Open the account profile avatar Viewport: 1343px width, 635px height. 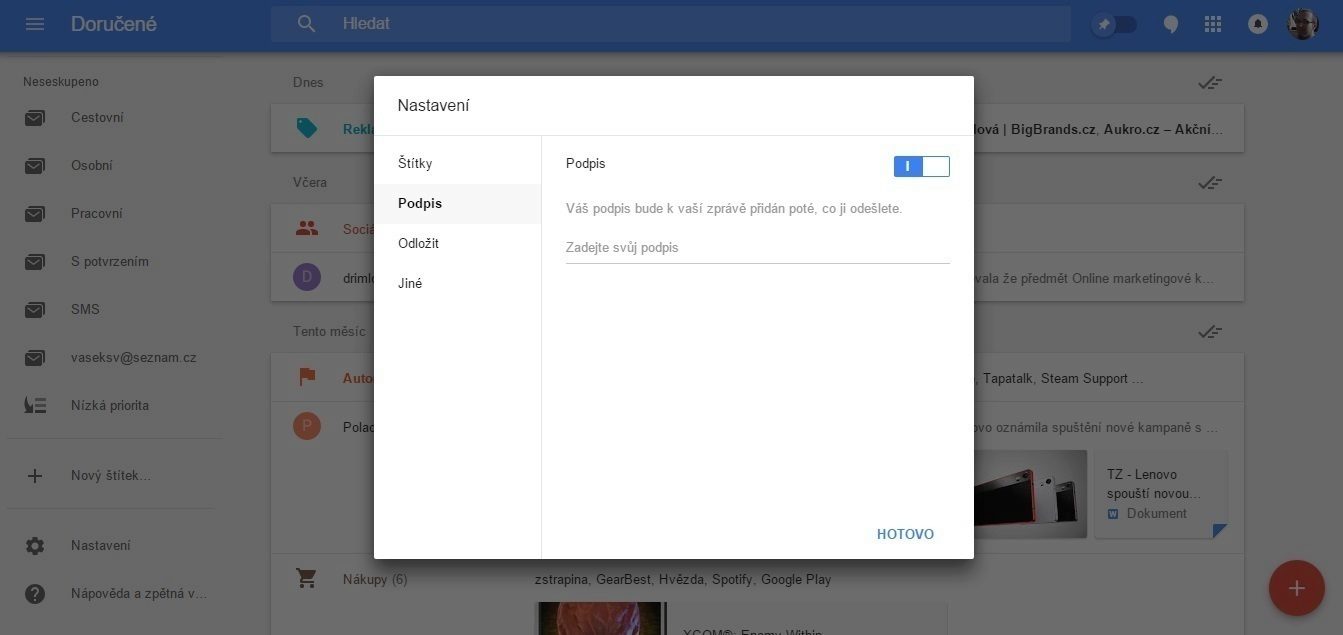[x=1303, y=24]
